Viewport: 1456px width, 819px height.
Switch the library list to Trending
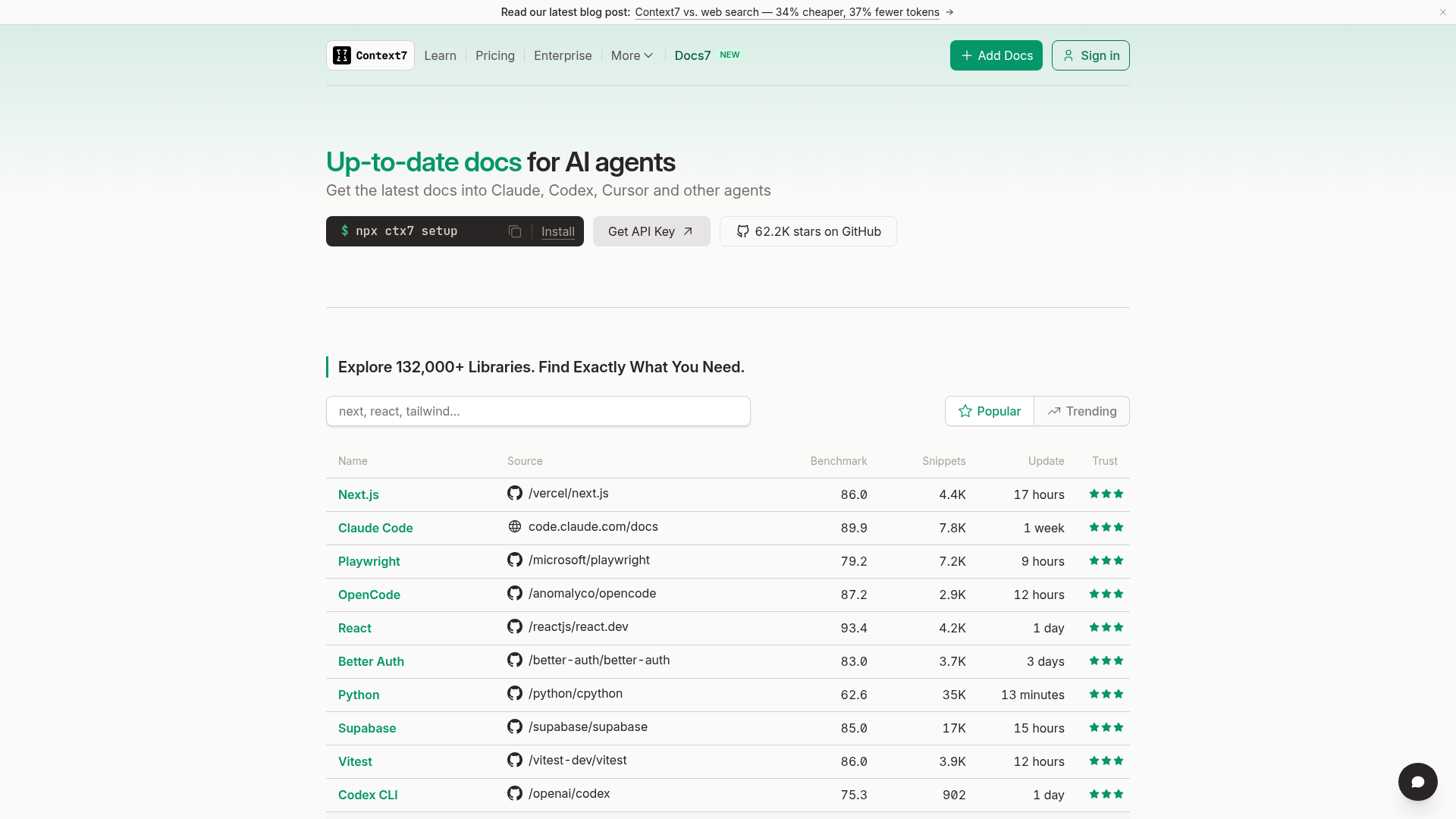pos(1082,411)
